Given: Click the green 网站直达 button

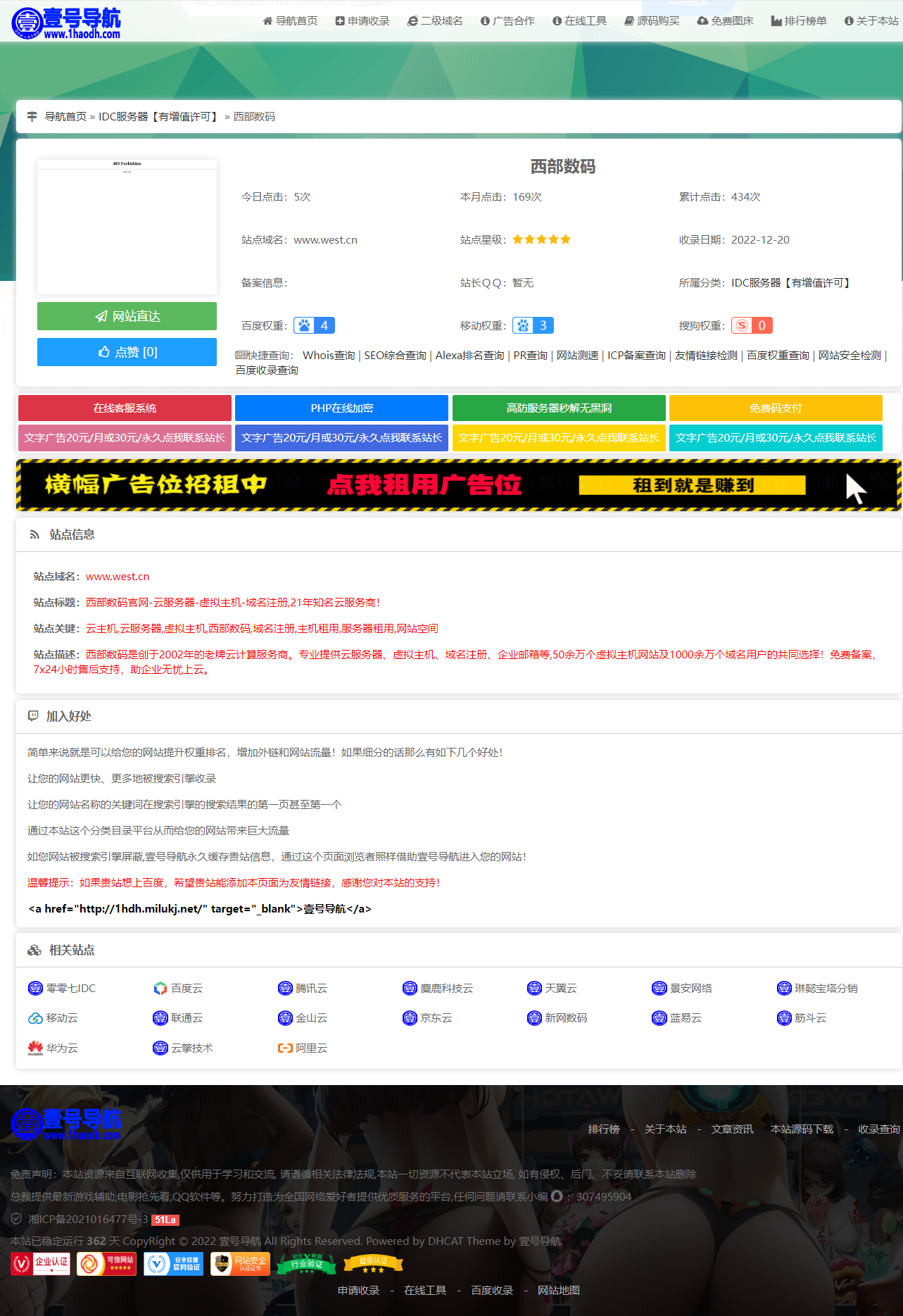Looking at the screenshot, I should [127, 316].
